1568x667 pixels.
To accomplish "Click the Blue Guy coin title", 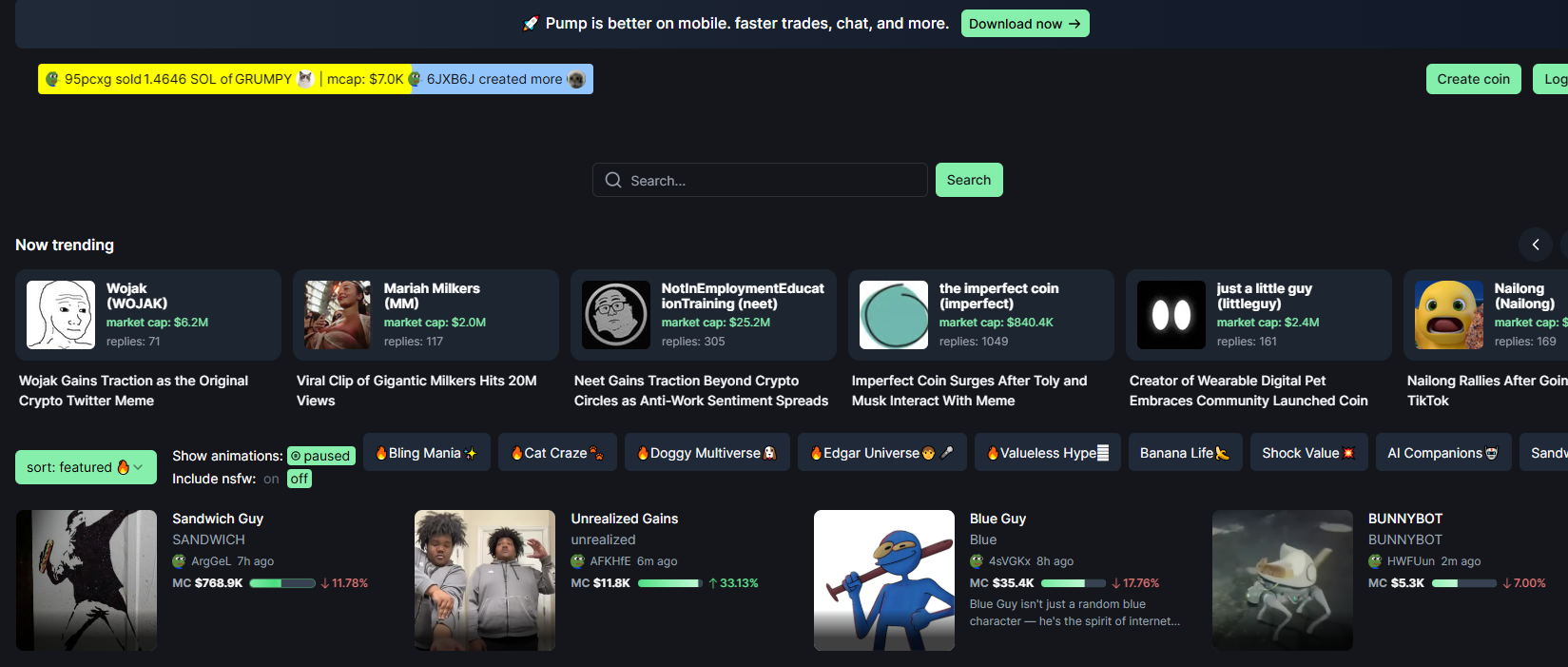I will tap(997, 519).
